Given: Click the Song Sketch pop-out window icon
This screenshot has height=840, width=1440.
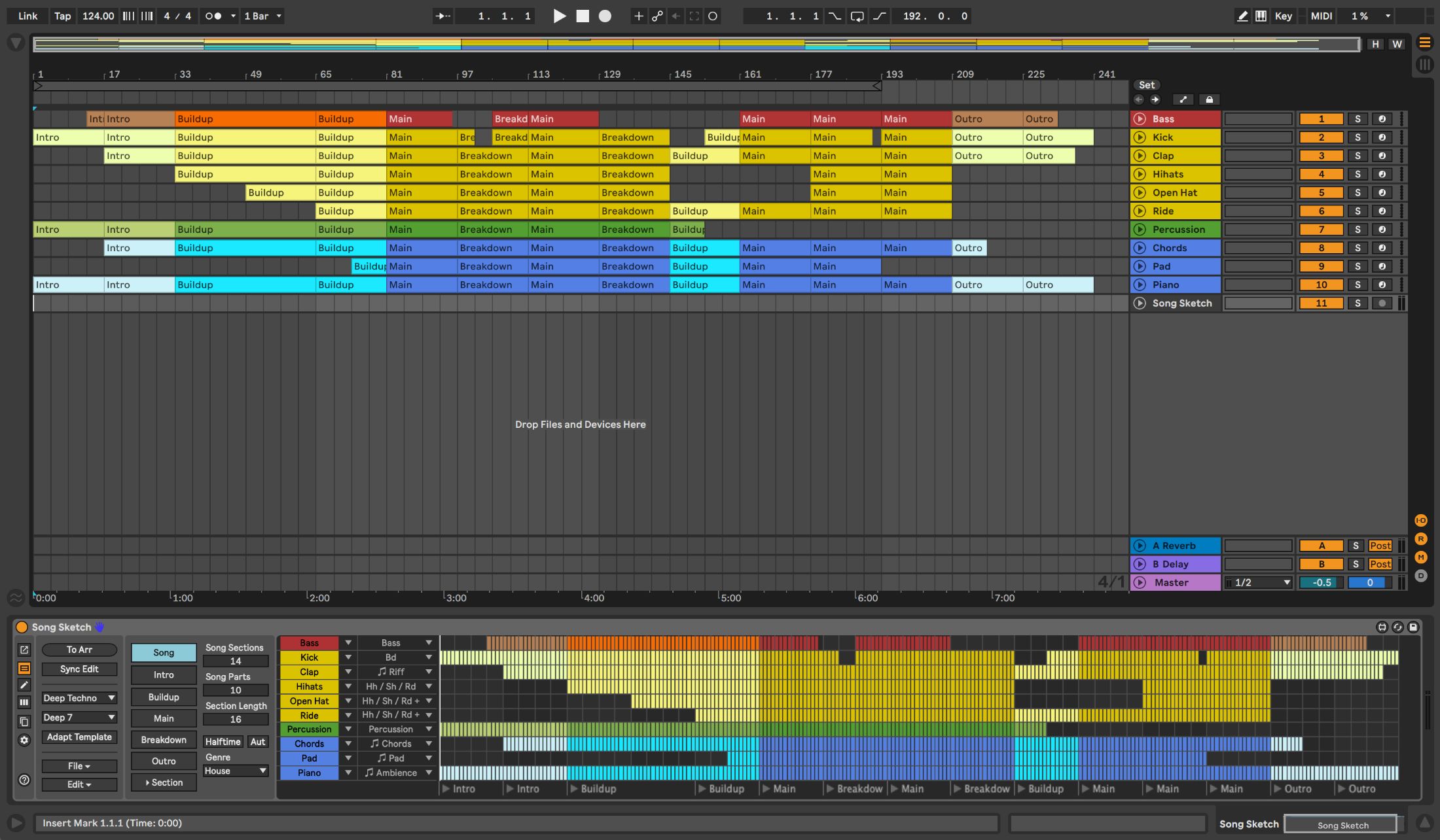Looking at the screenshot, I should tap(24, 650).
